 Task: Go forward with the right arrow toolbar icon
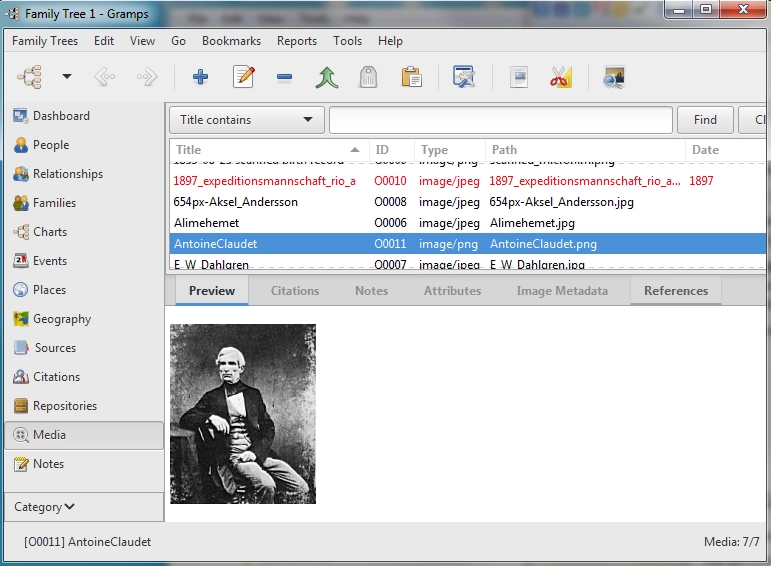click(x=147, y=77)
